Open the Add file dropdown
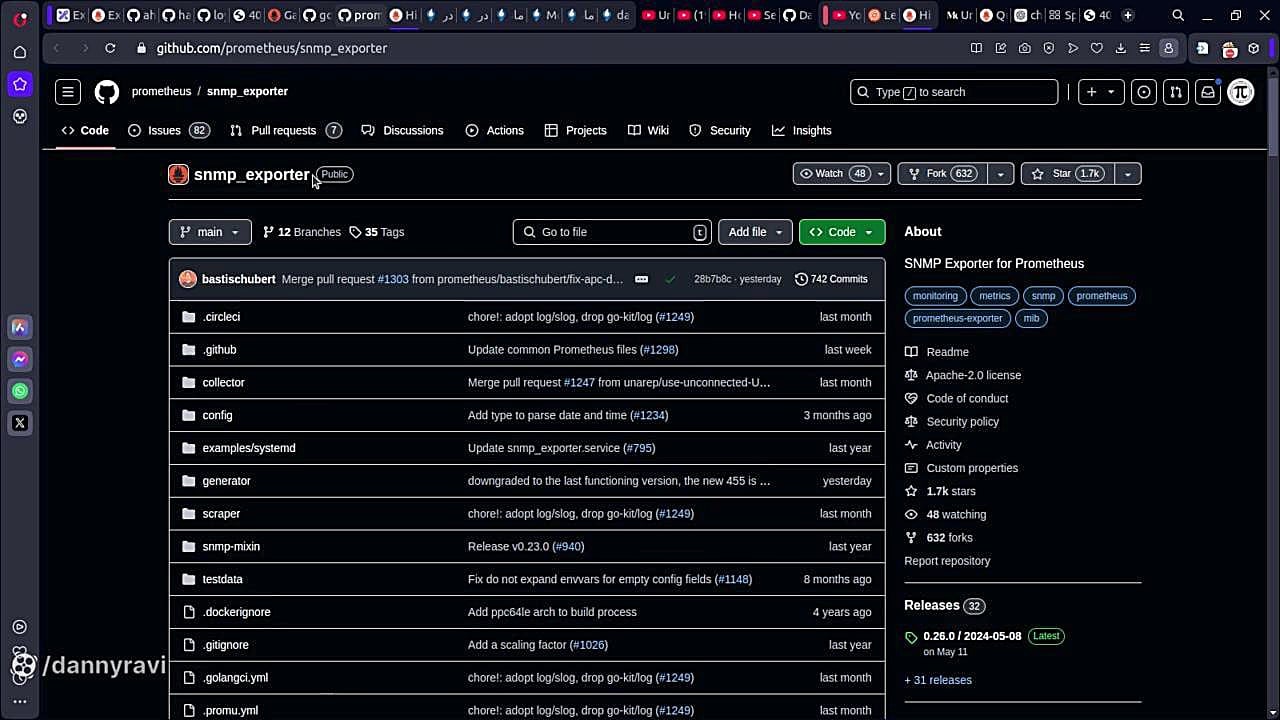Screen dimensions: 1280x720 coord(755,232)
